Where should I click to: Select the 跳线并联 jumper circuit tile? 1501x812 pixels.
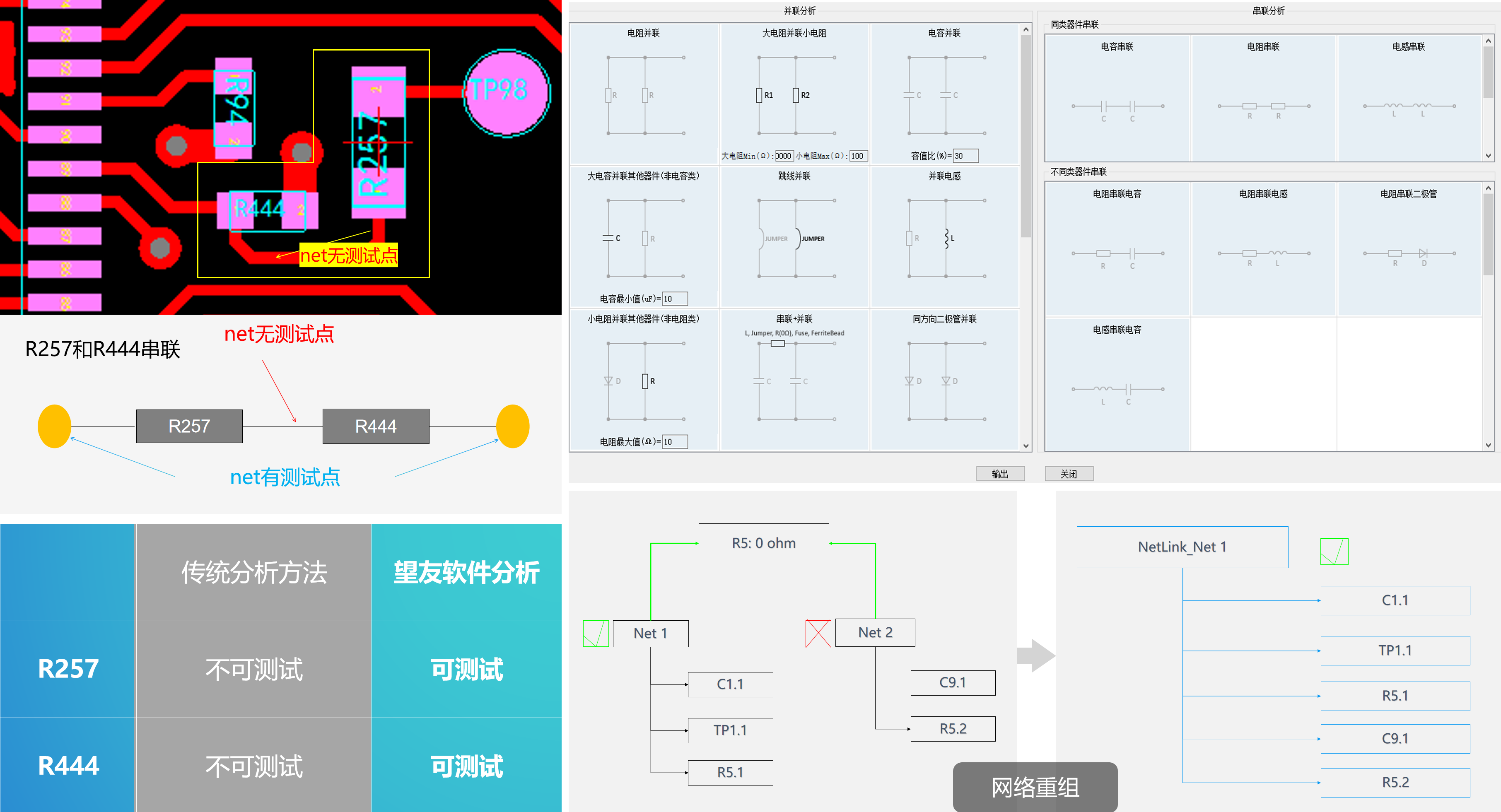pos(794,237)
